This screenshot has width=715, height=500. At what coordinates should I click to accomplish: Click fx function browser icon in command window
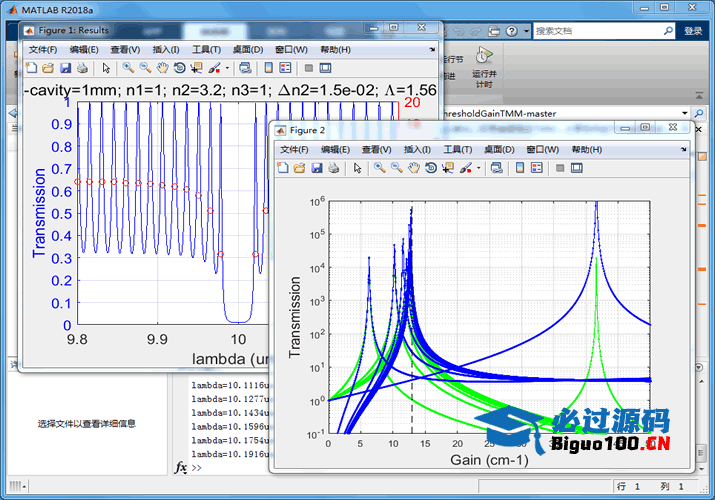[181, 468]
